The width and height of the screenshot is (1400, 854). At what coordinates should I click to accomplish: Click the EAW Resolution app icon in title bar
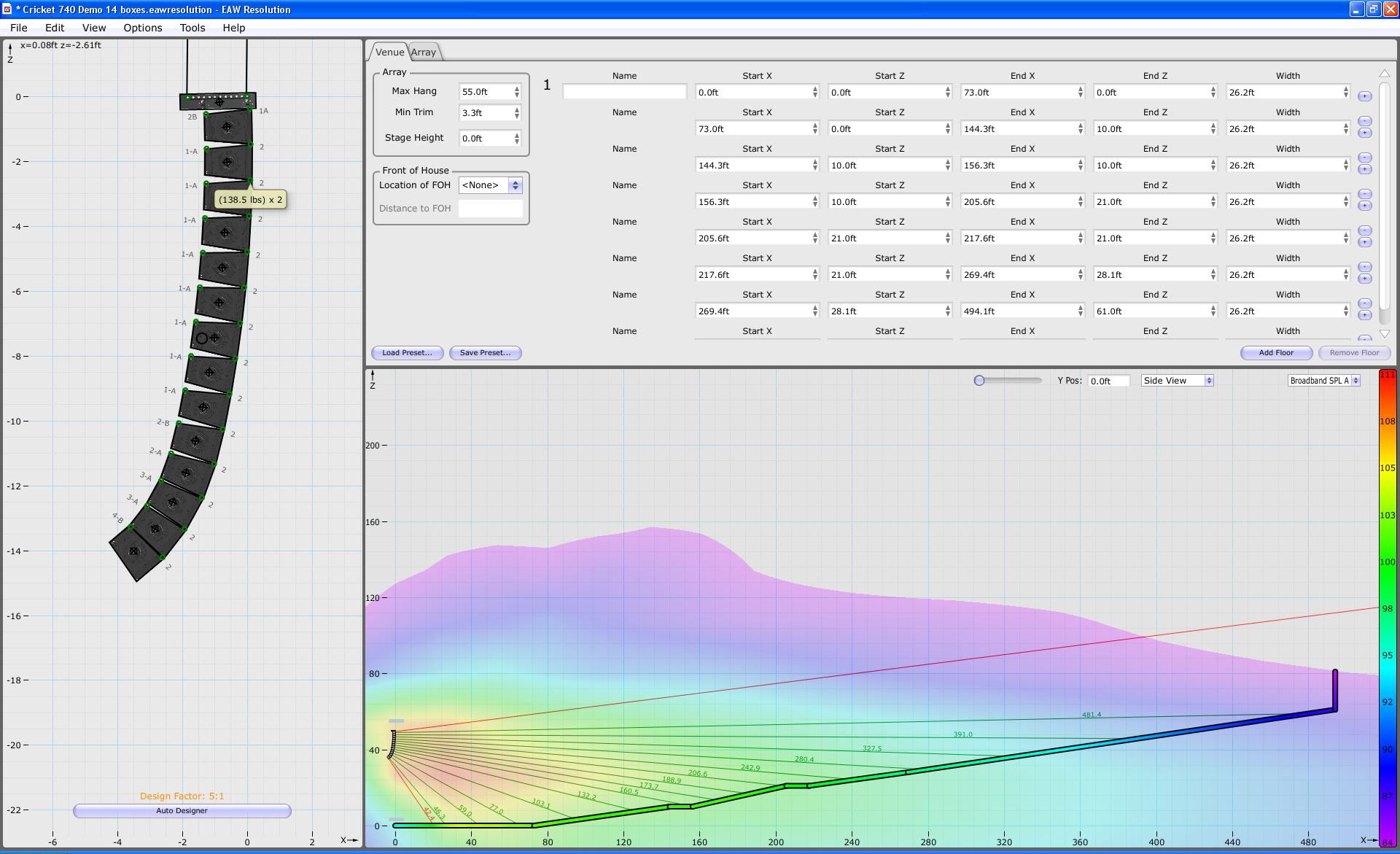[7, 9]
